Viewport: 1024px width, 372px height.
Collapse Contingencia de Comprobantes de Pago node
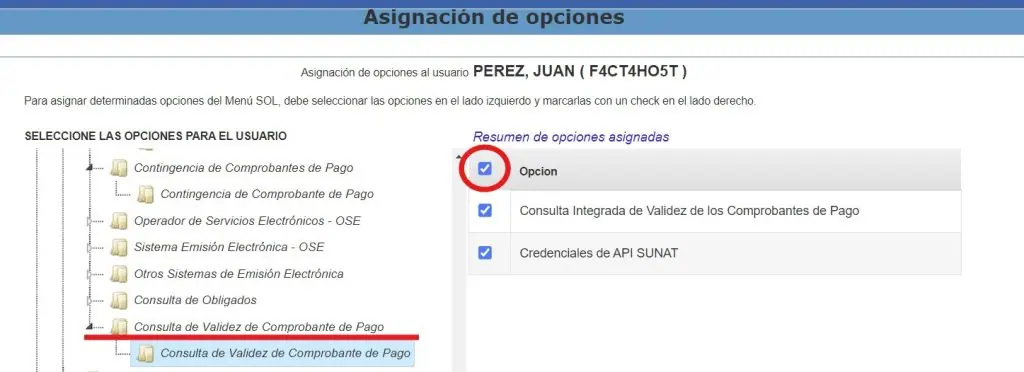90,168
